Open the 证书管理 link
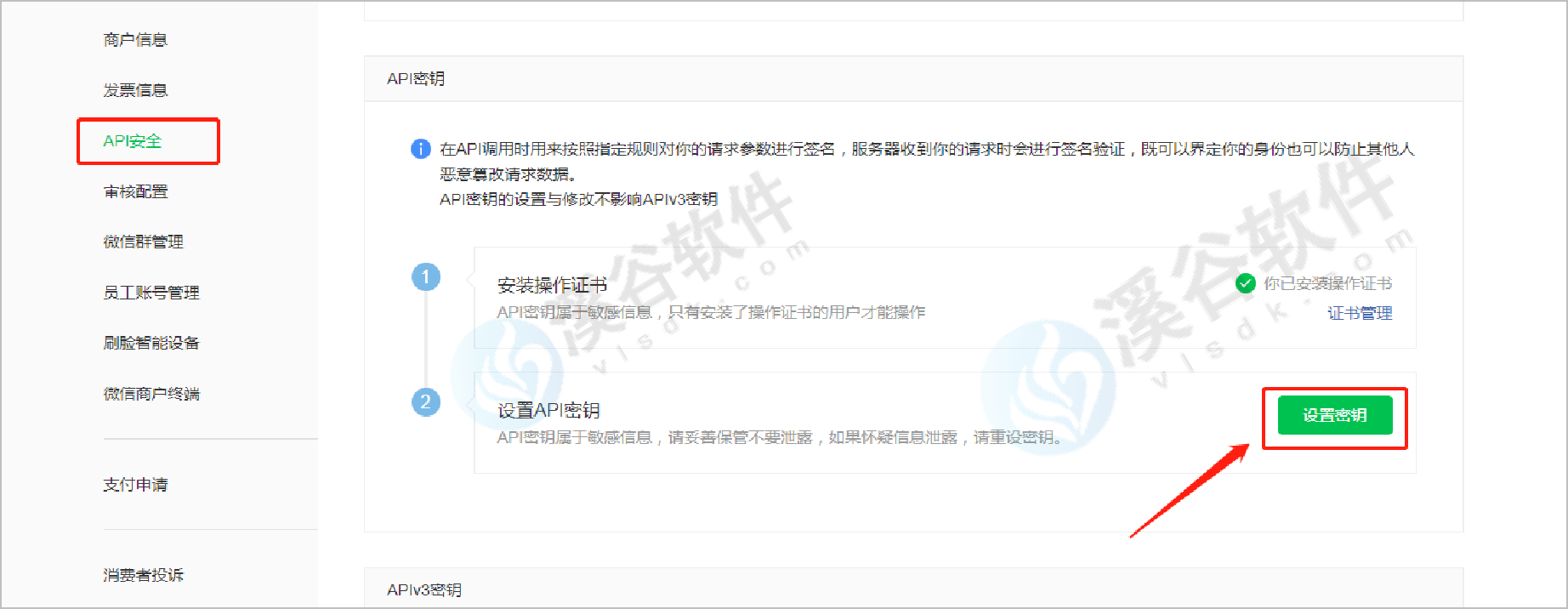This screenshot has width=1568, height=609. pos(1360,313)
